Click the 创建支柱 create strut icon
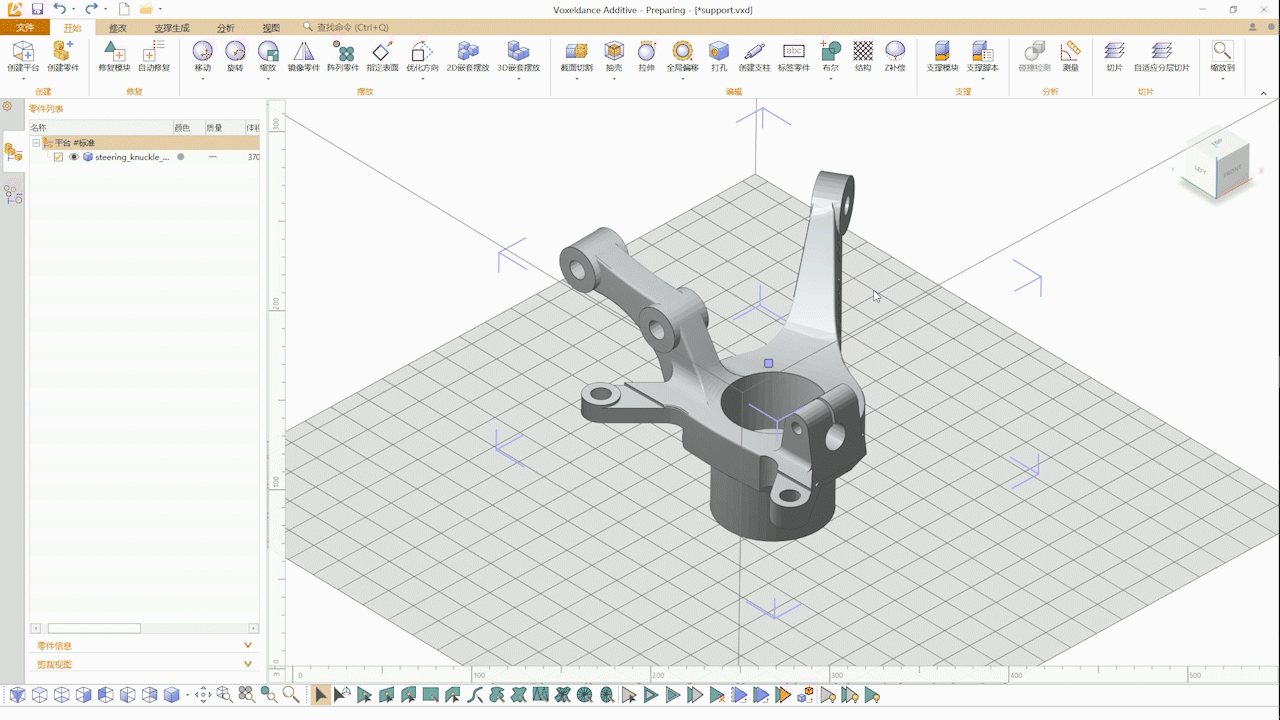 (x=755, y=51)
